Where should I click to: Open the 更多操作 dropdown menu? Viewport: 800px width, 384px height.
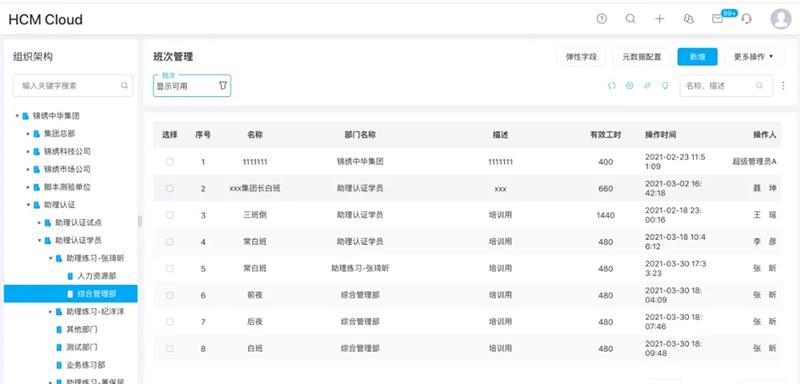click(x=754, y=57)
